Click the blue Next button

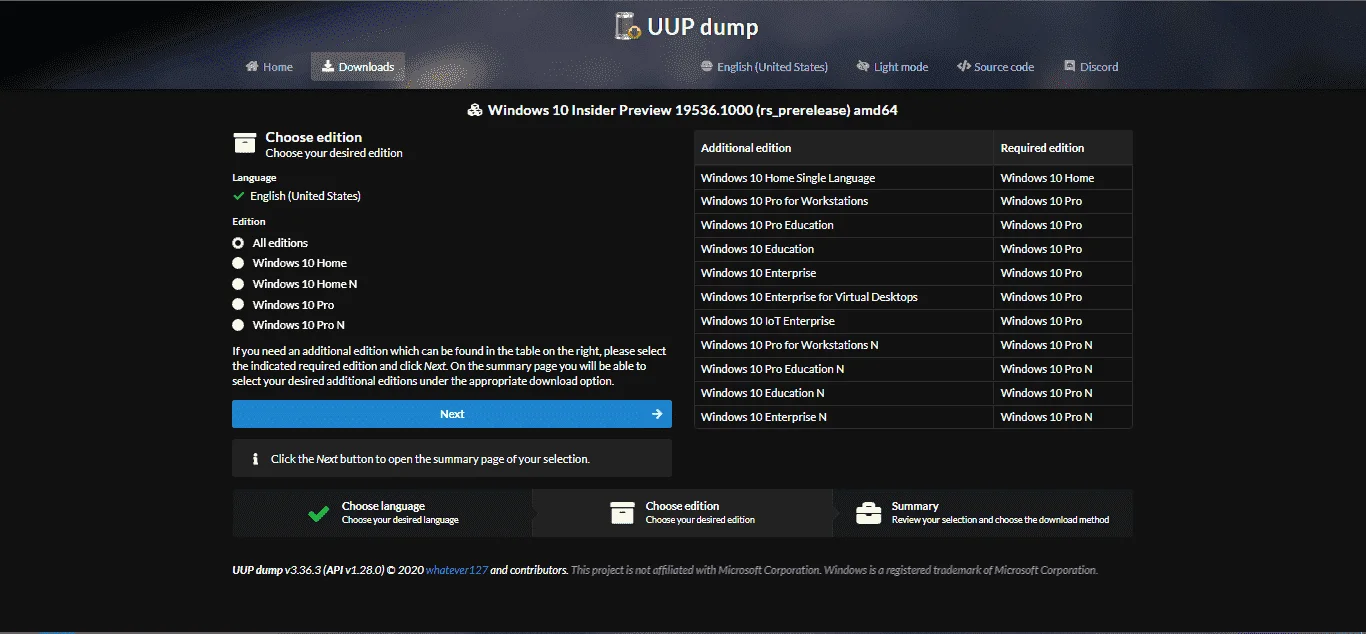[452, 414]
